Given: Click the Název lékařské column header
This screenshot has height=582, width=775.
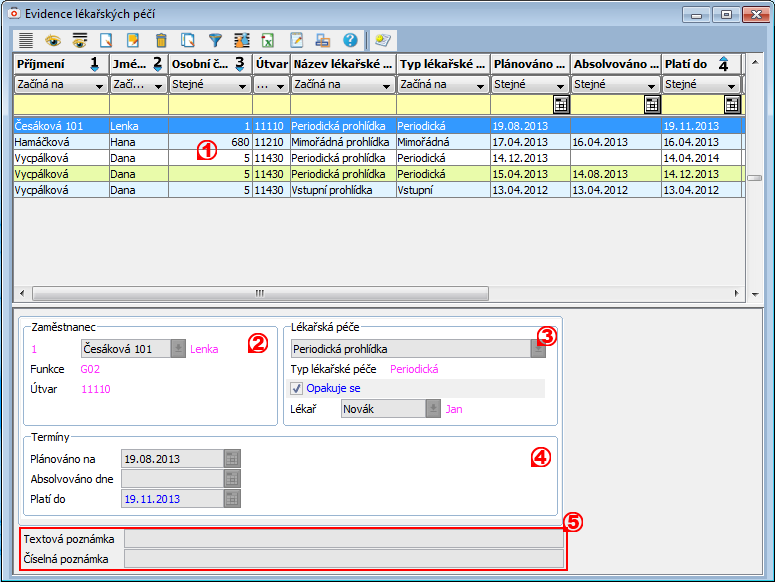Looking at the screenshot, I should (x=342, y=64).
